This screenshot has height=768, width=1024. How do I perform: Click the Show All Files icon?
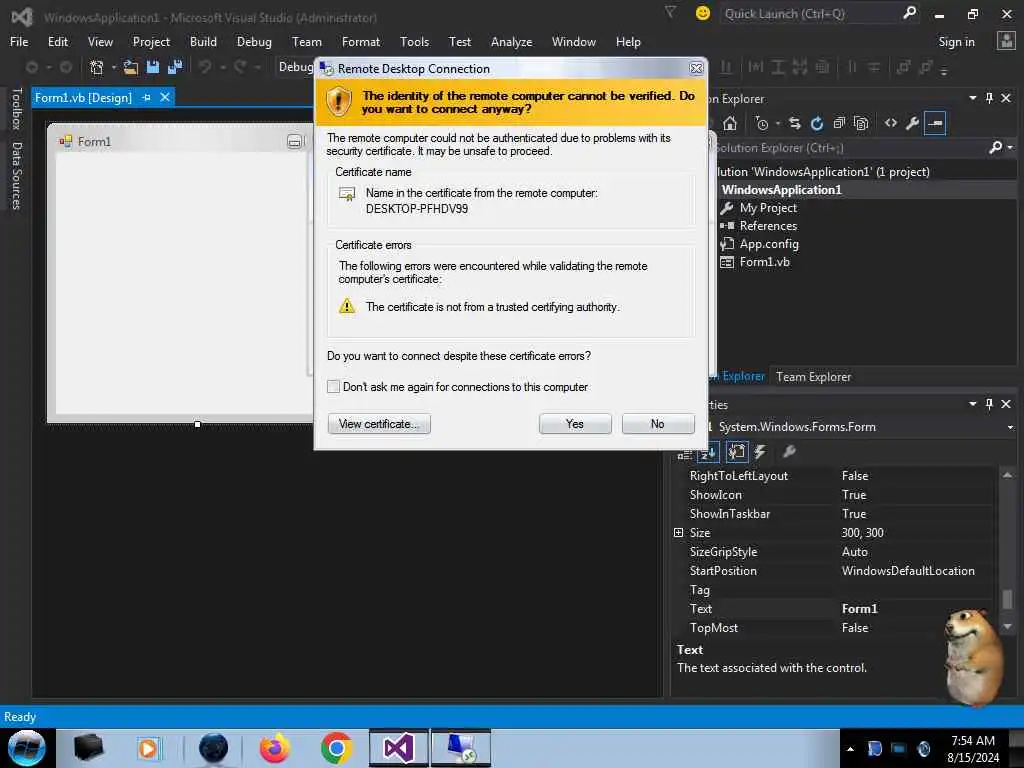(x=861, y=123)
